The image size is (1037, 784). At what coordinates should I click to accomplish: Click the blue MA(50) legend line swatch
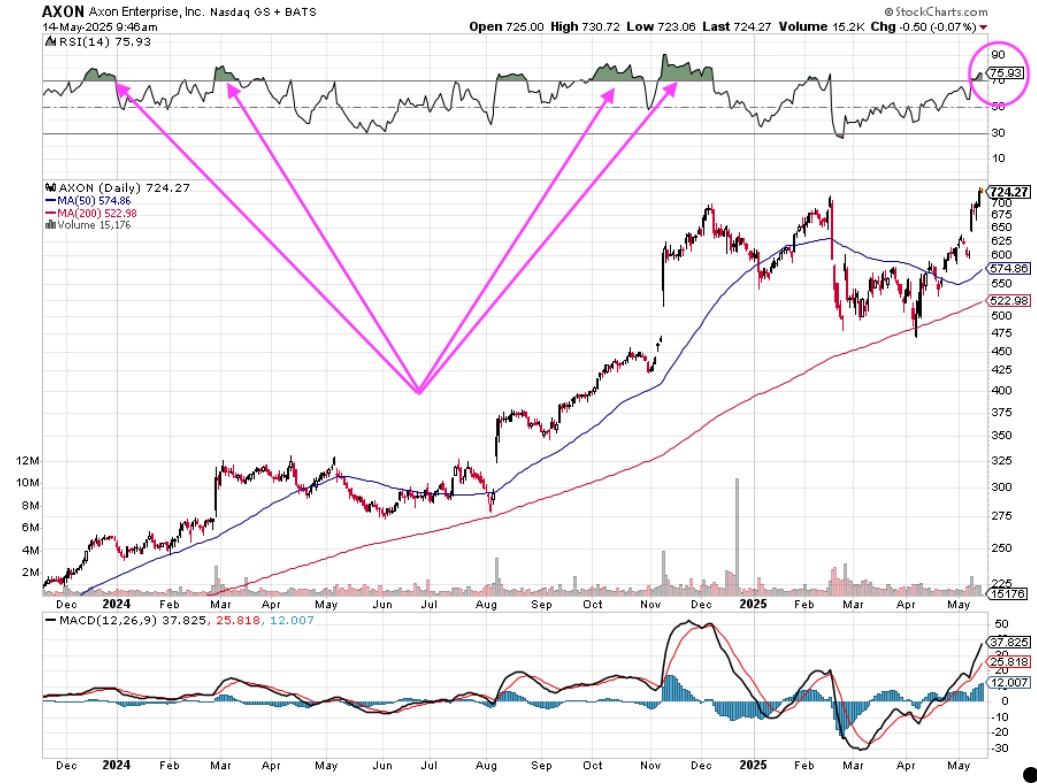point(51,200)
